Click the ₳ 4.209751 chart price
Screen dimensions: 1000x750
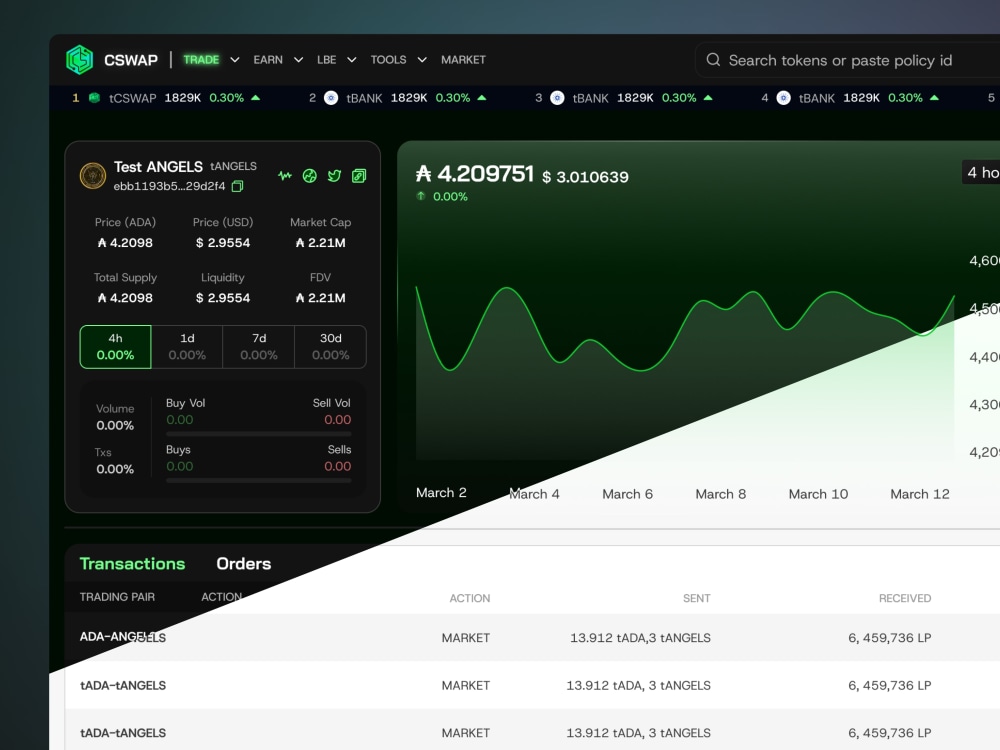click(x=474, y=173)
